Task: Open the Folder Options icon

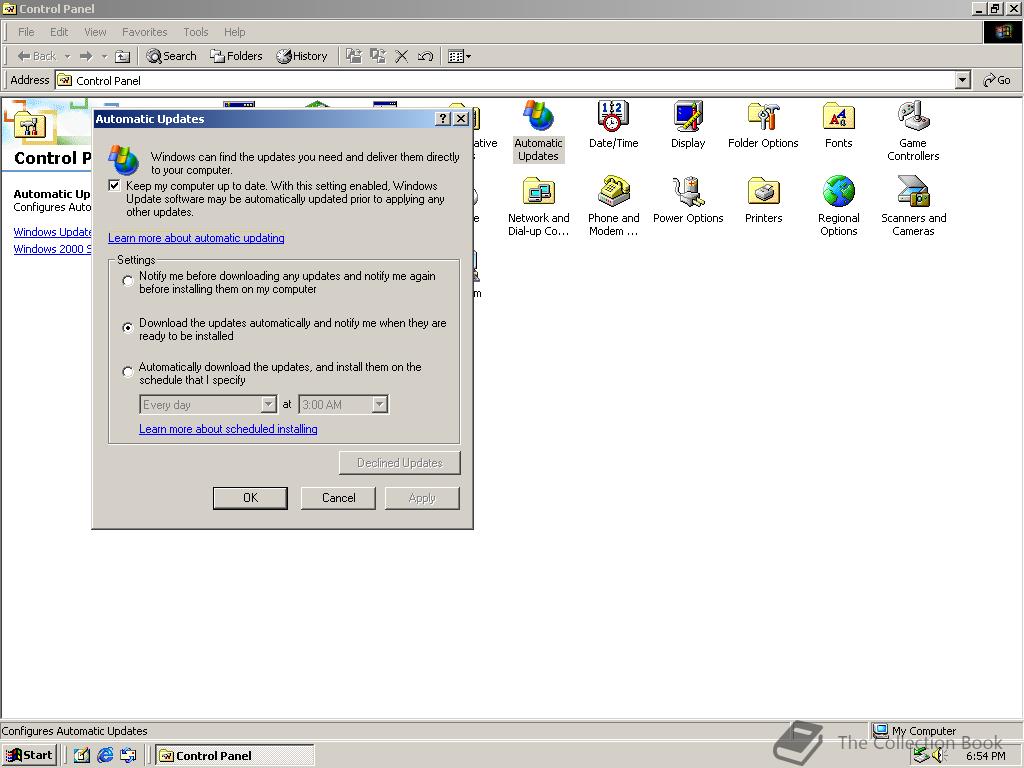Action: tap(763, 125)
